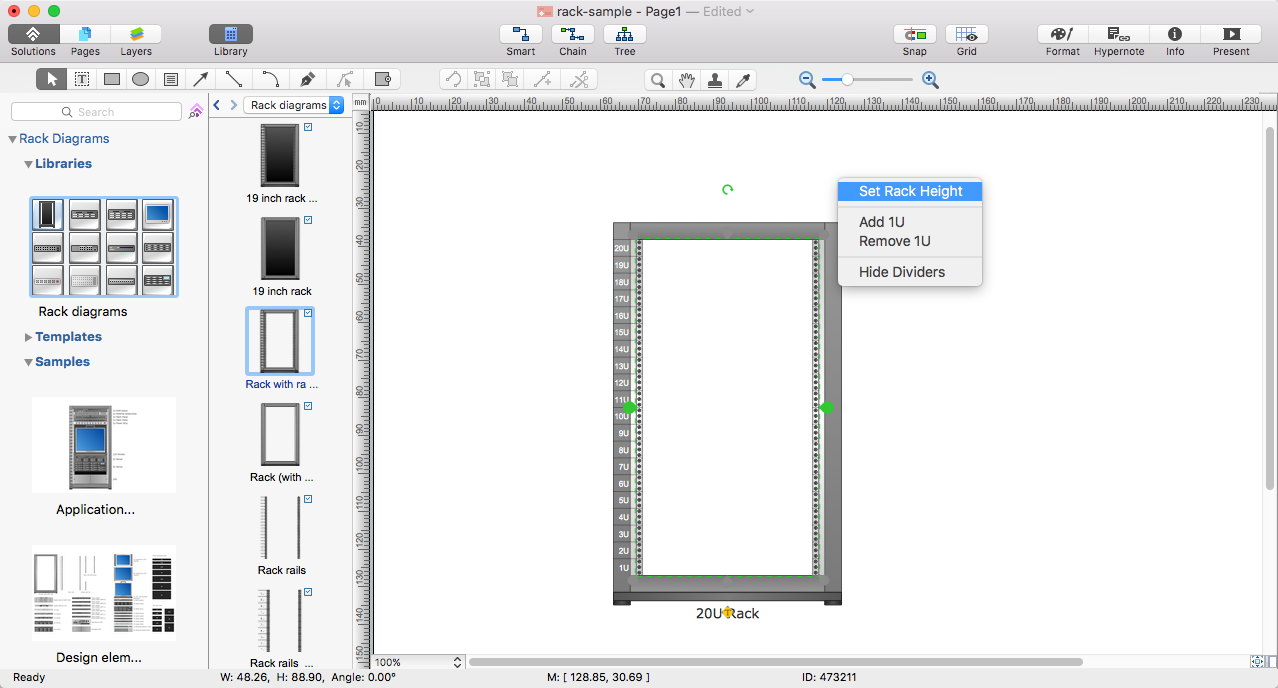Select Hide Dividers in context menu
This screenshot has height=688, width=1278.
pyautogui.click(x=901, y=272)
